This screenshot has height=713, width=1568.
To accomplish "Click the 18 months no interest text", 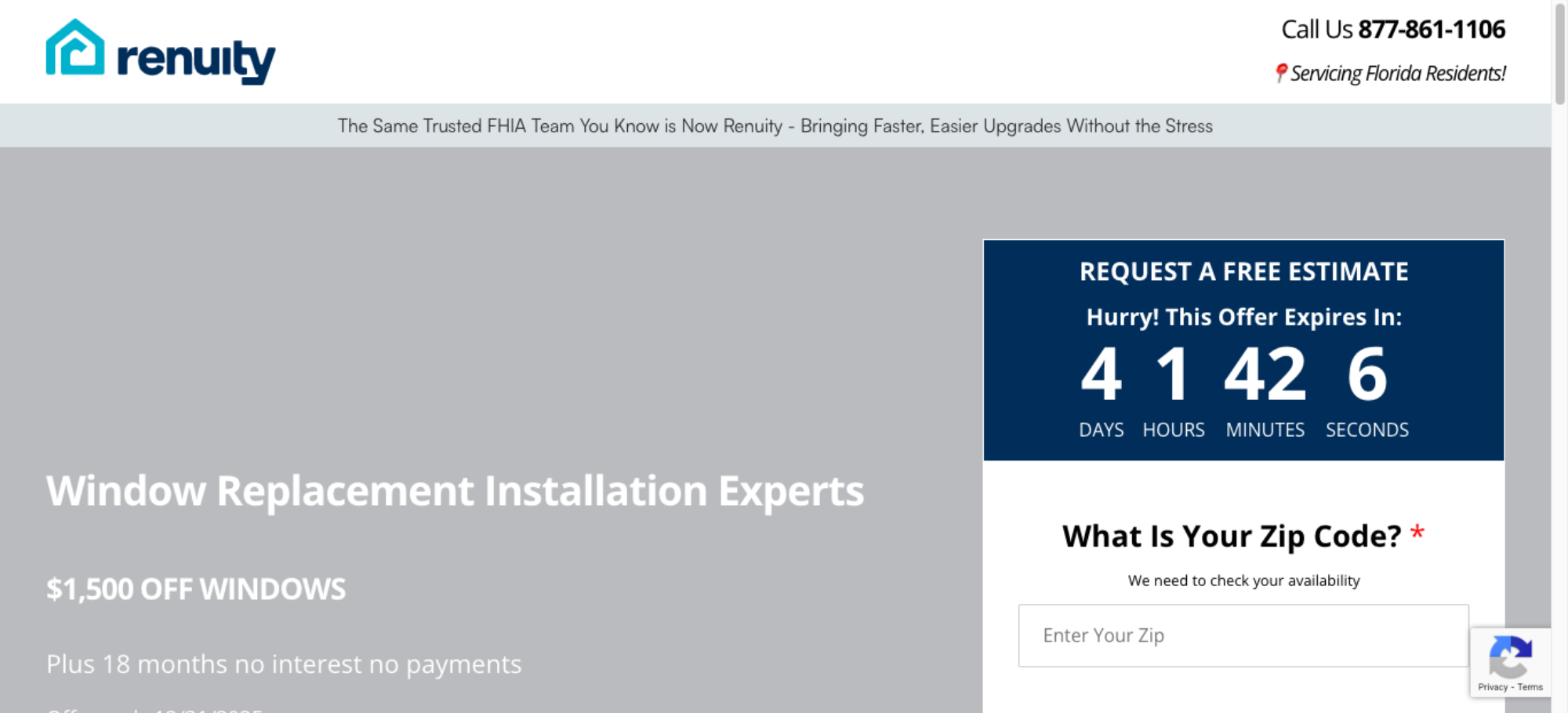I will click(x=284, y=664).
